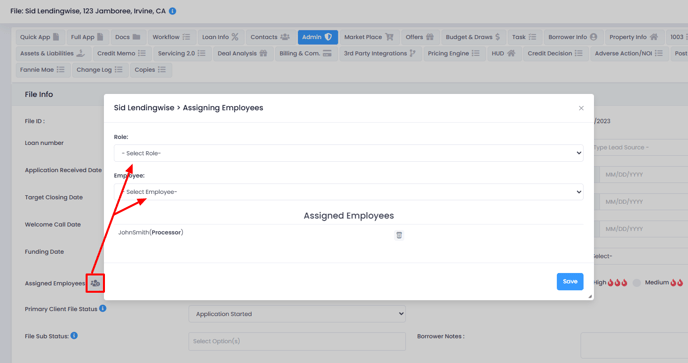Expand the Select Employee dropdown
The height and width of the screenshot is (363, 688).
tap(348, 192)
